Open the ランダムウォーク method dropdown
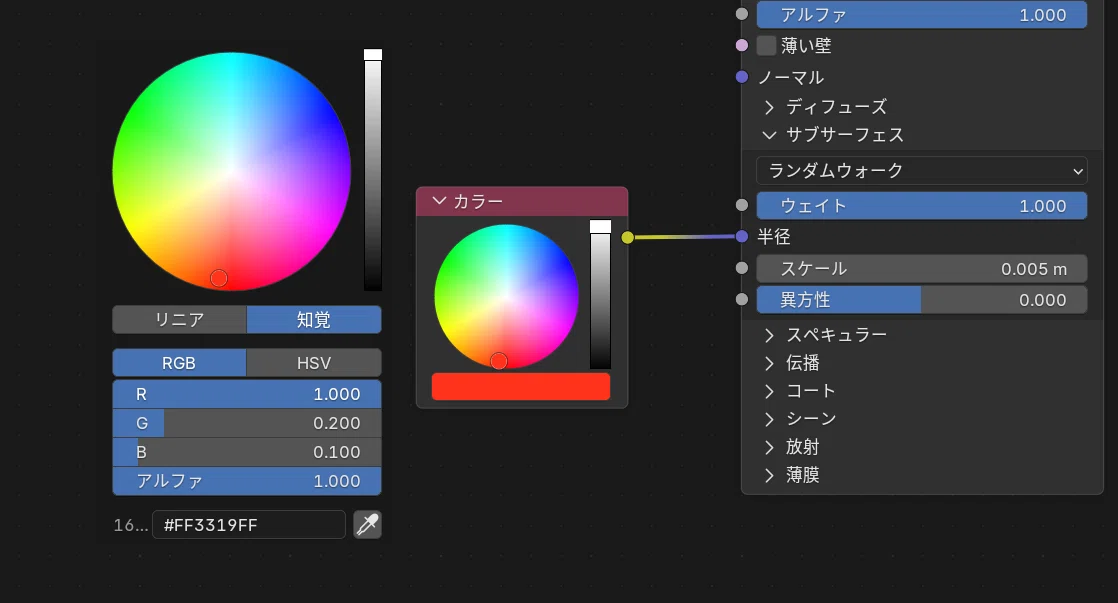The height and width of the screenshot is (603, 1118). (x=921, y=170)
